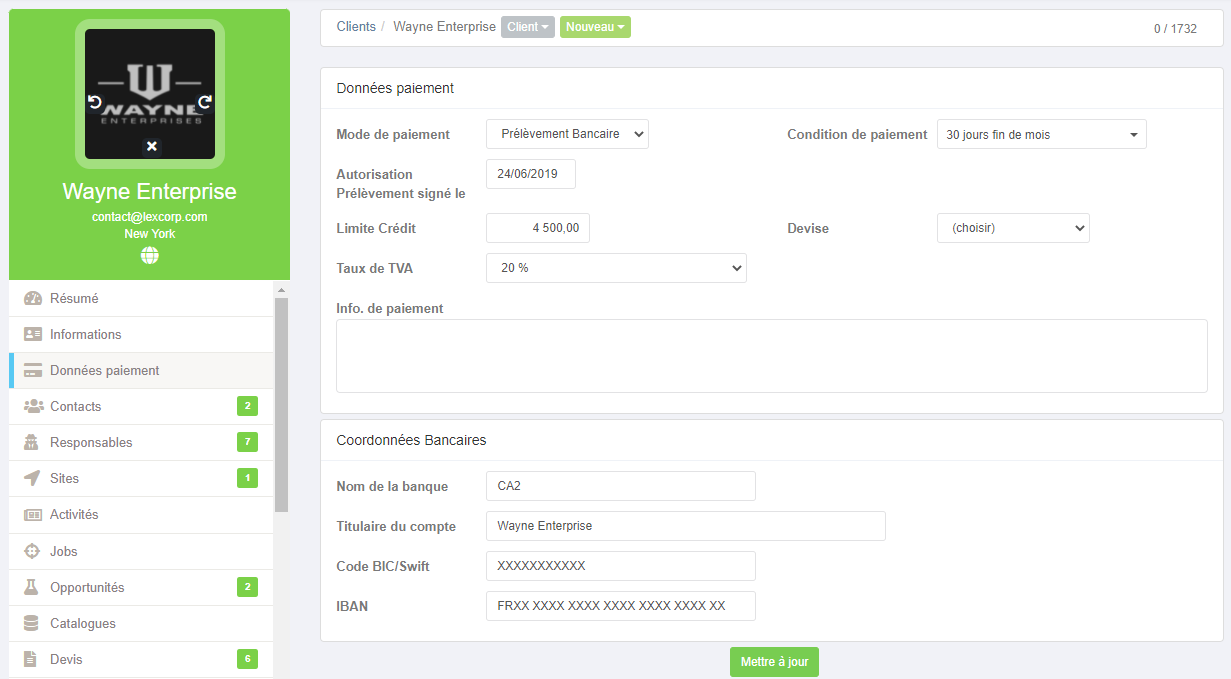The height and width of the screenshot is (679, 1231).
Task: Click the contact@lexcorp.com email link
Action: click(x=150, y=216)
